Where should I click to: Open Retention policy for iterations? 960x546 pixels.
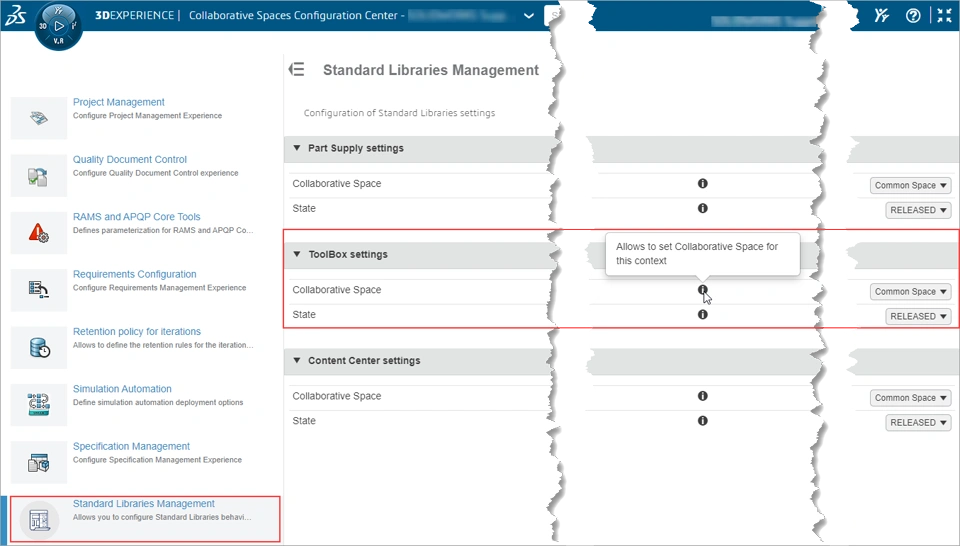coord(137,331)
